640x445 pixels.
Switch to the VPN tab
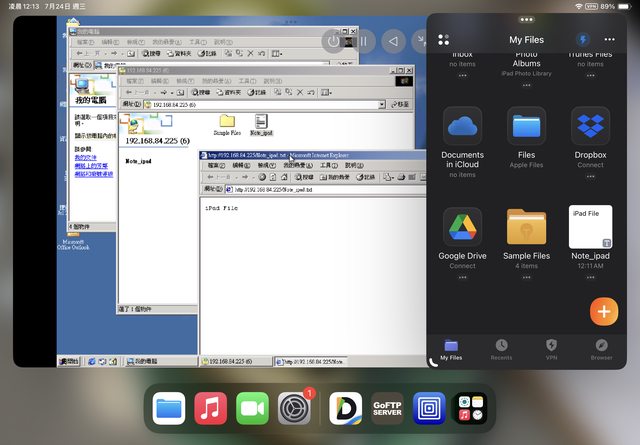(551, 348)
